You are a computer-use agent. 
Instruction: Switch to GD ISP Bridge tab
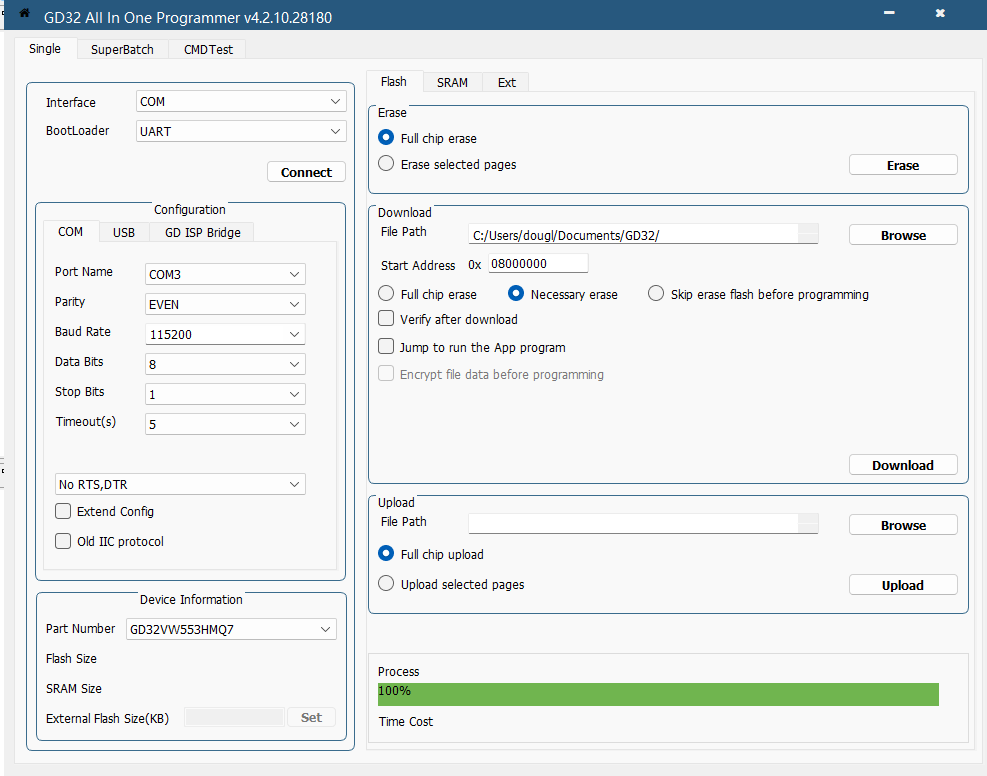click(x=203, y=232)
